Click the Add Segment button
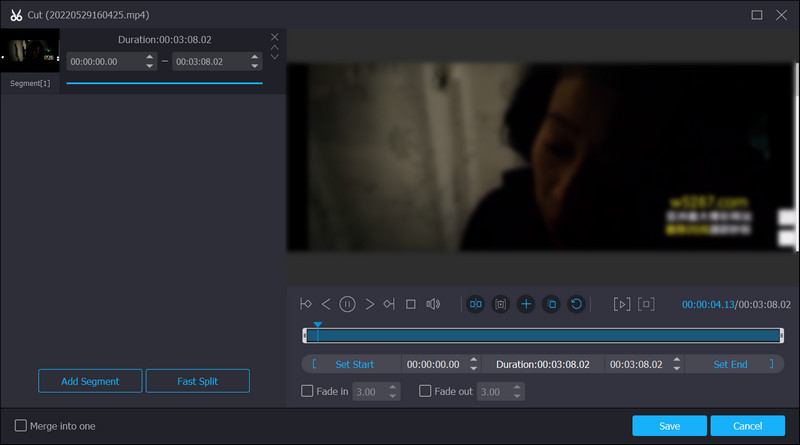The image size is (800, 445). [90, 381]
